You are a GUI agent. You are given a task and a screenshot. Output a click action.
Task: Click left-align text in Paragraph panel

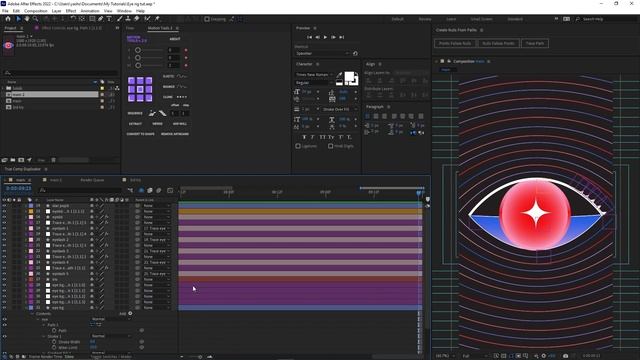[367, 116]
